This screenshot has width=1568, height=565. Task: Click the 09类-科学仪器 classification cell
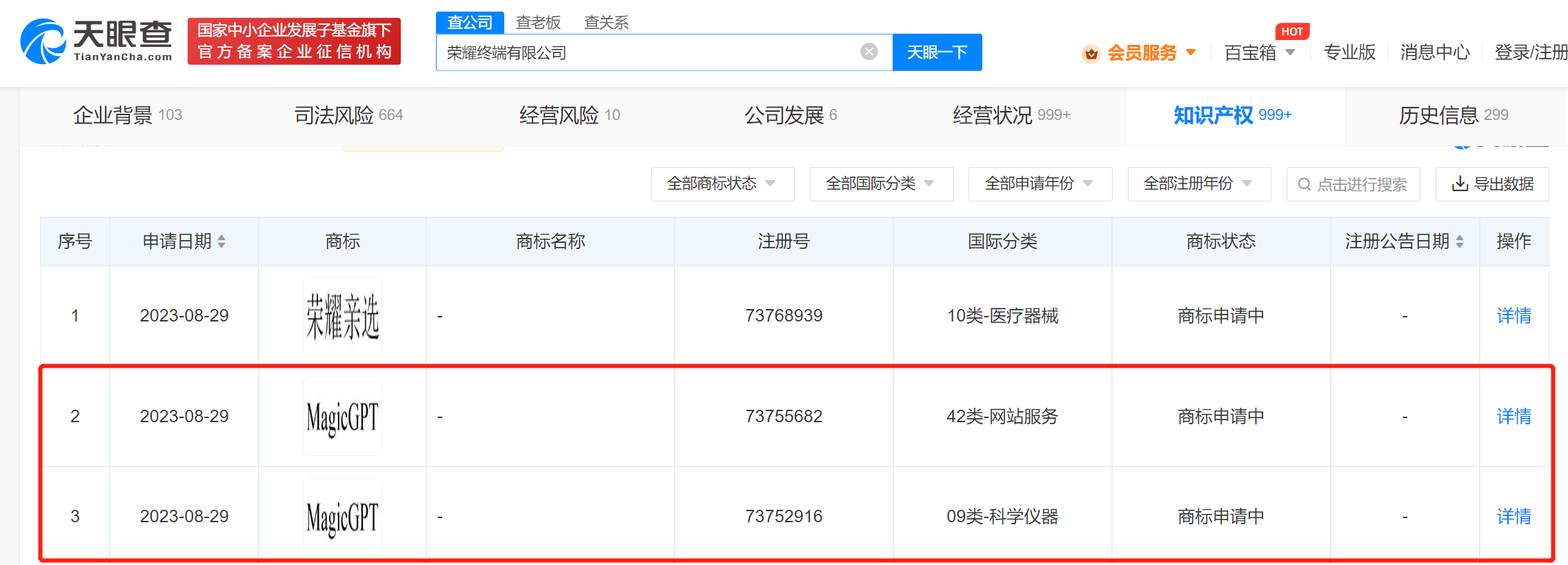[x=1002, y=517]
